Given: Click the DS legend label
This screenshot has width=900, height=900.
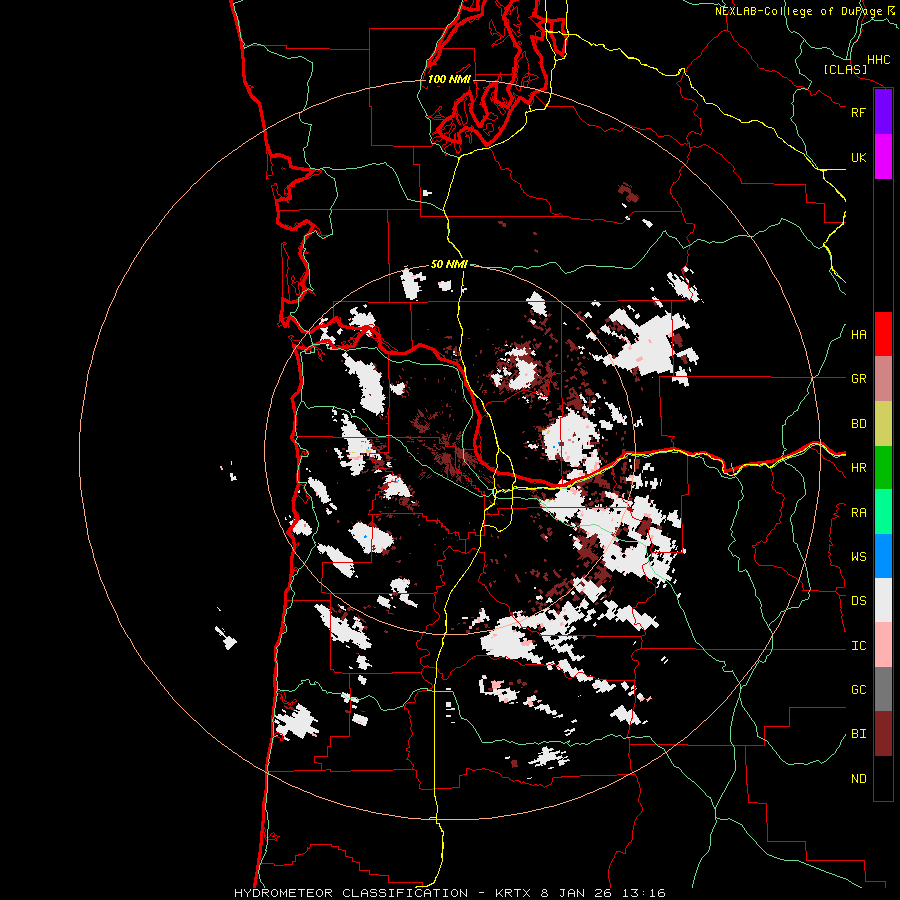Looking at the screenshot, I should [x=858, y=601].
